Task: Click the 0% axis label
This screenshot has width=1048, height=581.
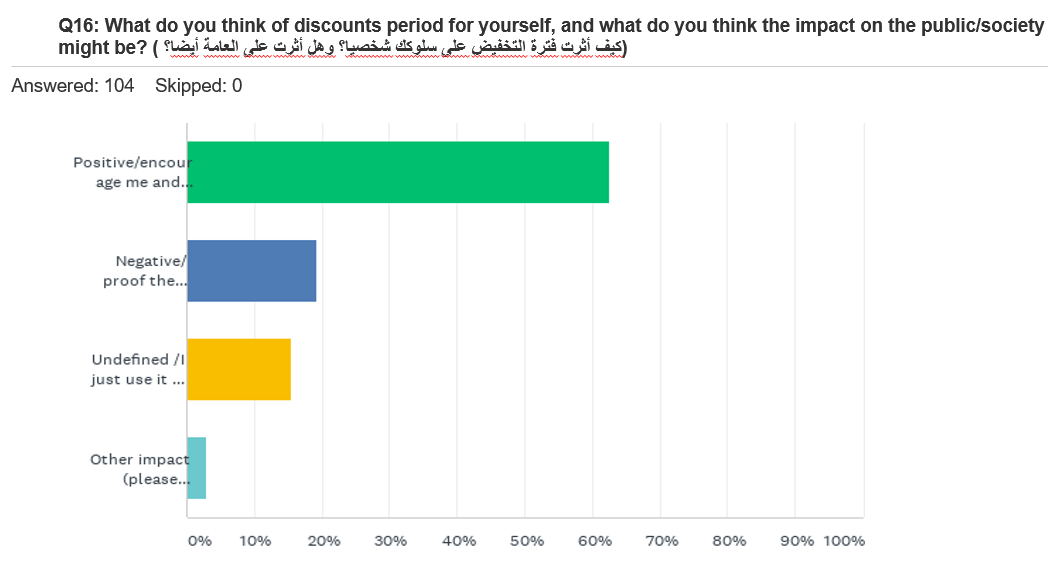Action: 200,541
